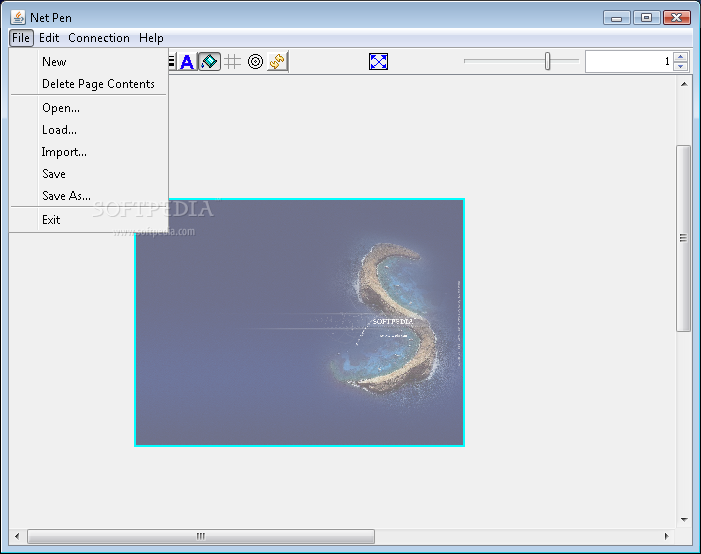
Task: Click the concentric circles target icon
Action: pyautogui.click(x=255, y=61)
